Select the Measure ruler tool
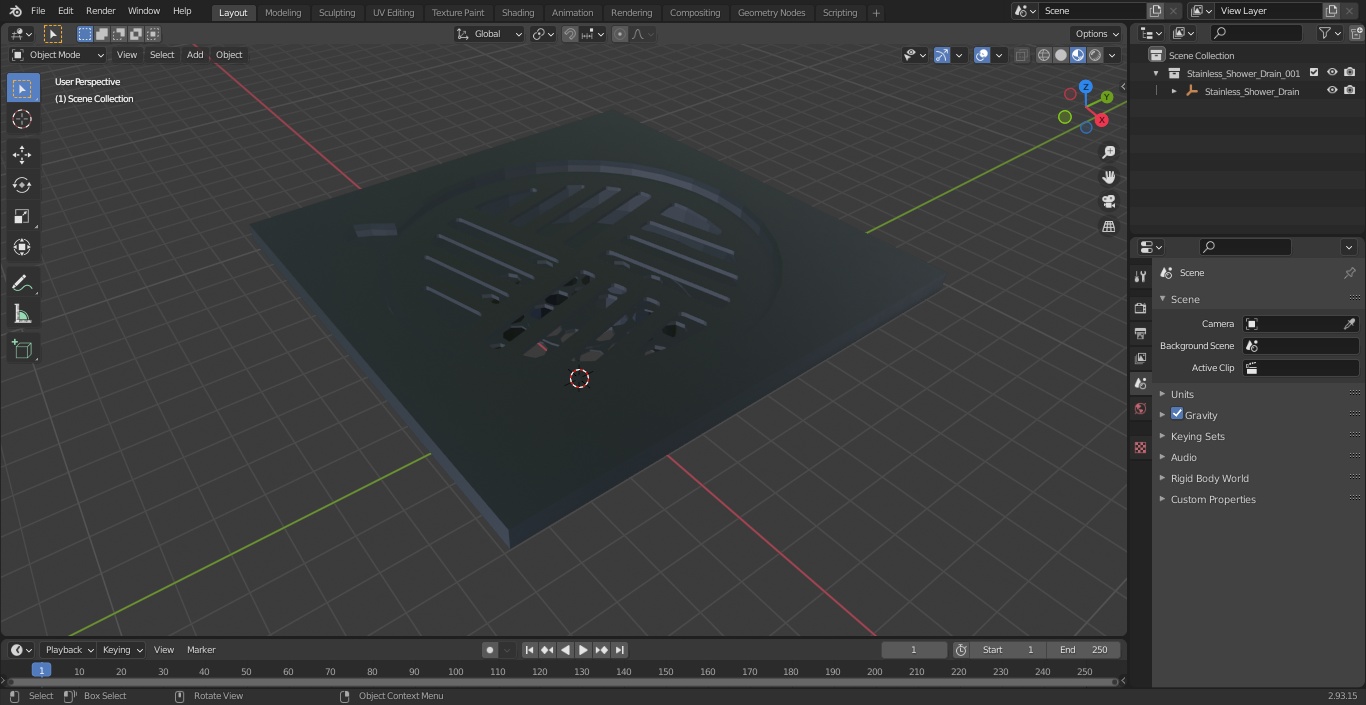Screen dimensions: 1366x705 click(x=22, y=315)
